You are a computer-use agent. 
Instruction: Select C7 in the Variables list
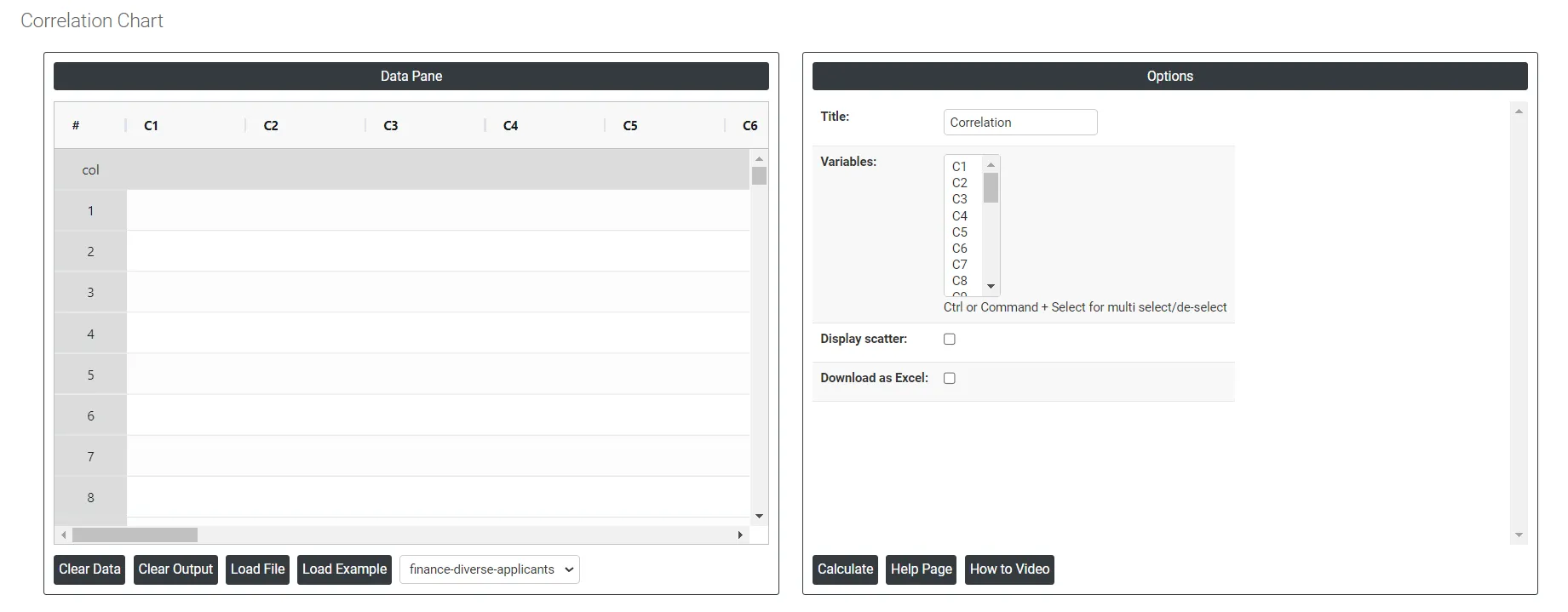pyautogui.click(x=960, y=265)
